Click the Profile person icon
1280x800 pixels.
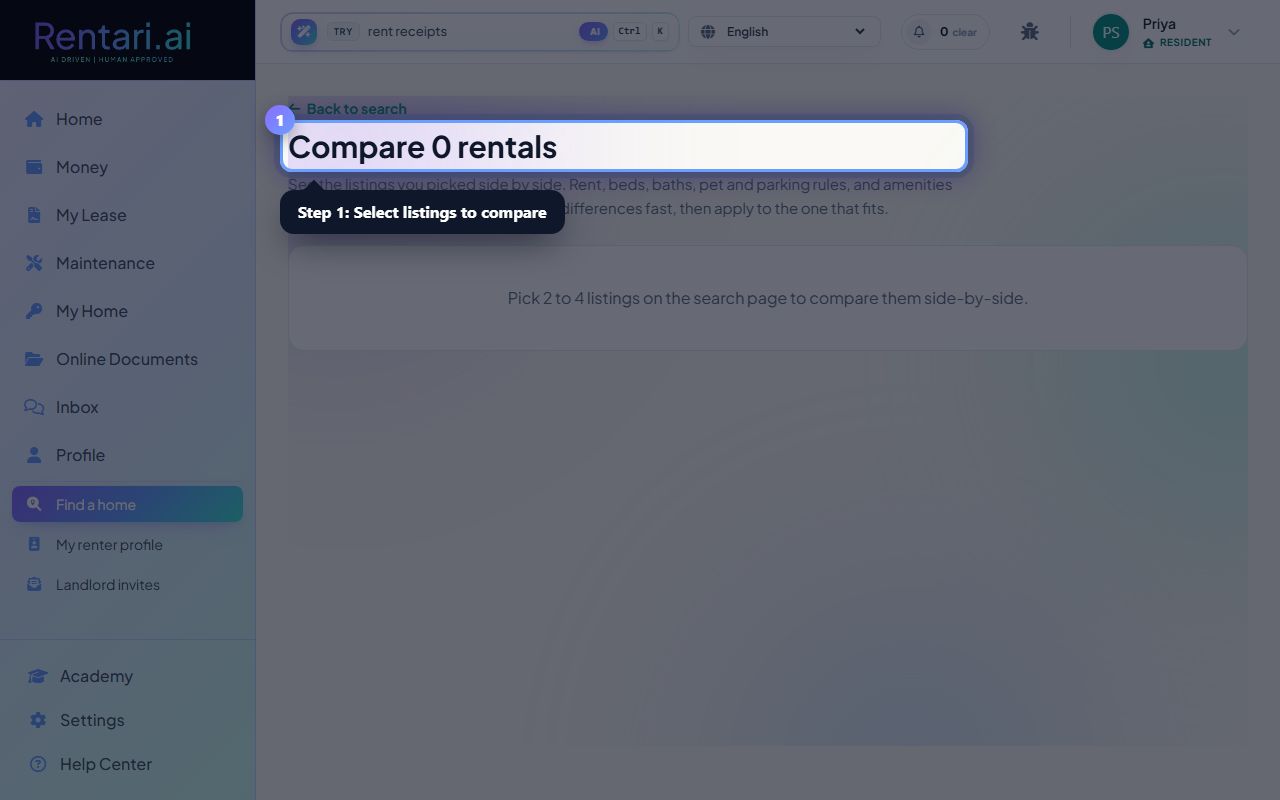[x=34, y=455]
